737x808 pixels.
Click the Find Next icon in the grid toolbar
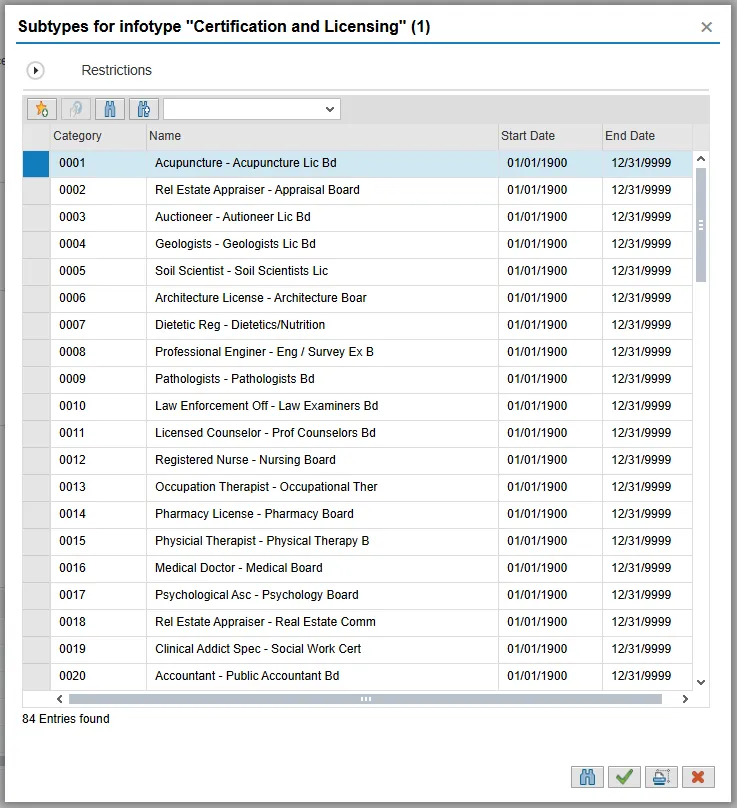(x=144, y=109)
